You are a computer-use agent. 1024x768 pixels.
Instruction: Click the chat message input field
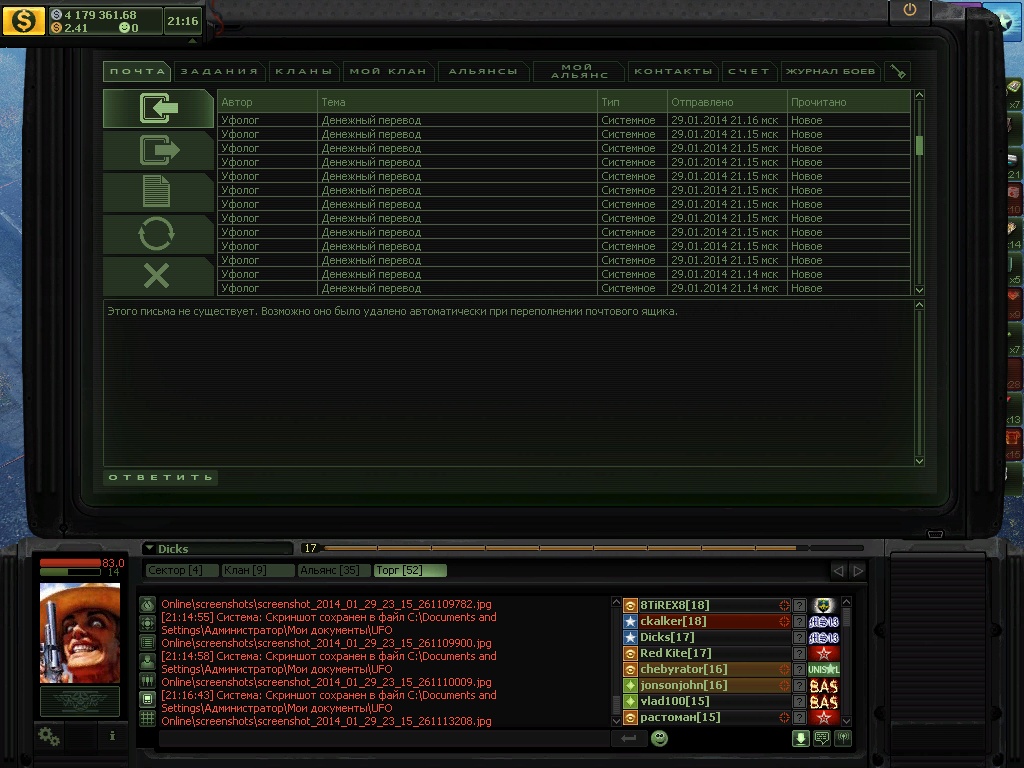pos(383,738)
